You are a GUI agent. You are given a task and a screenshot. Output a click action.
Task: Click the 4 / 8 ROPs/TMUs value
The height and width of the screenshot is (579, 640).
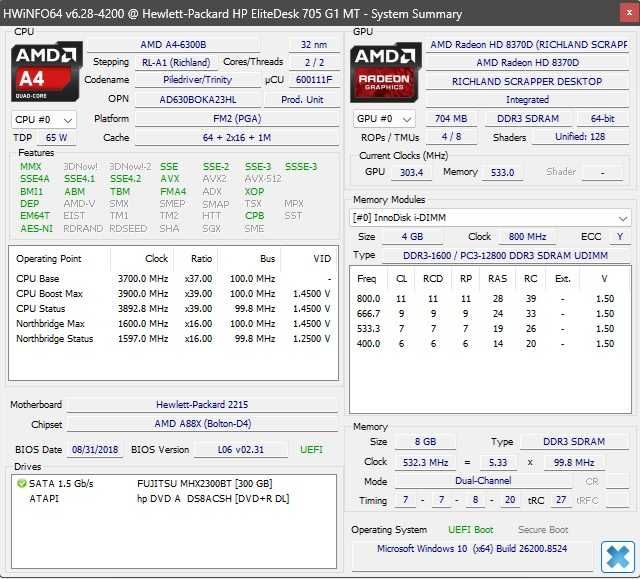click(451, 137)
